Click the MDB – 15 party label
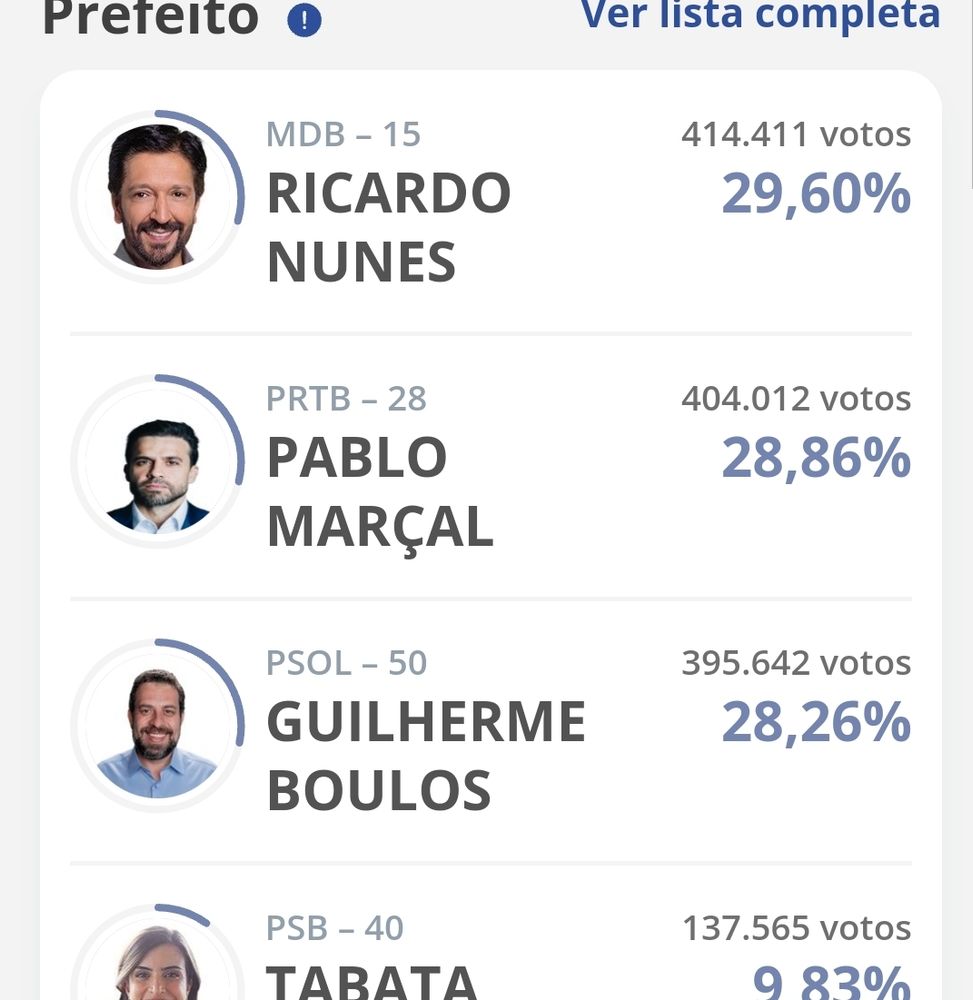 pyautogui.click(x=343, y=134)
